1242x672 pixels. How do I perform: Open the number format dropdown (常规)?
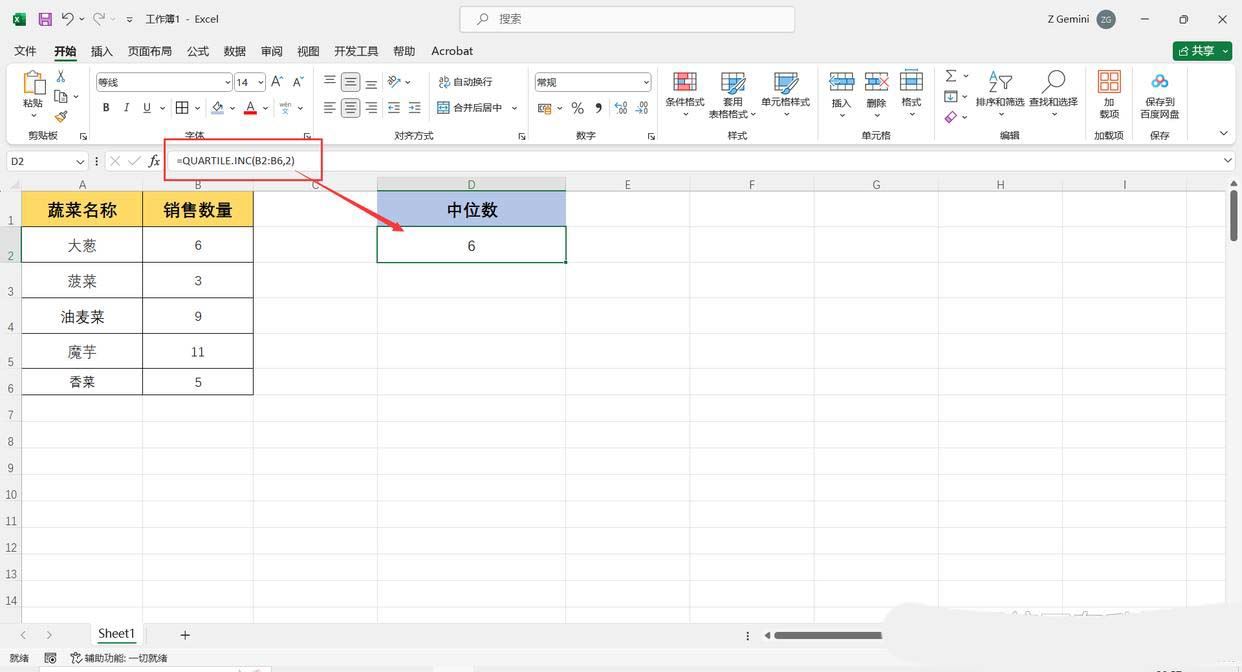point(646,82)
